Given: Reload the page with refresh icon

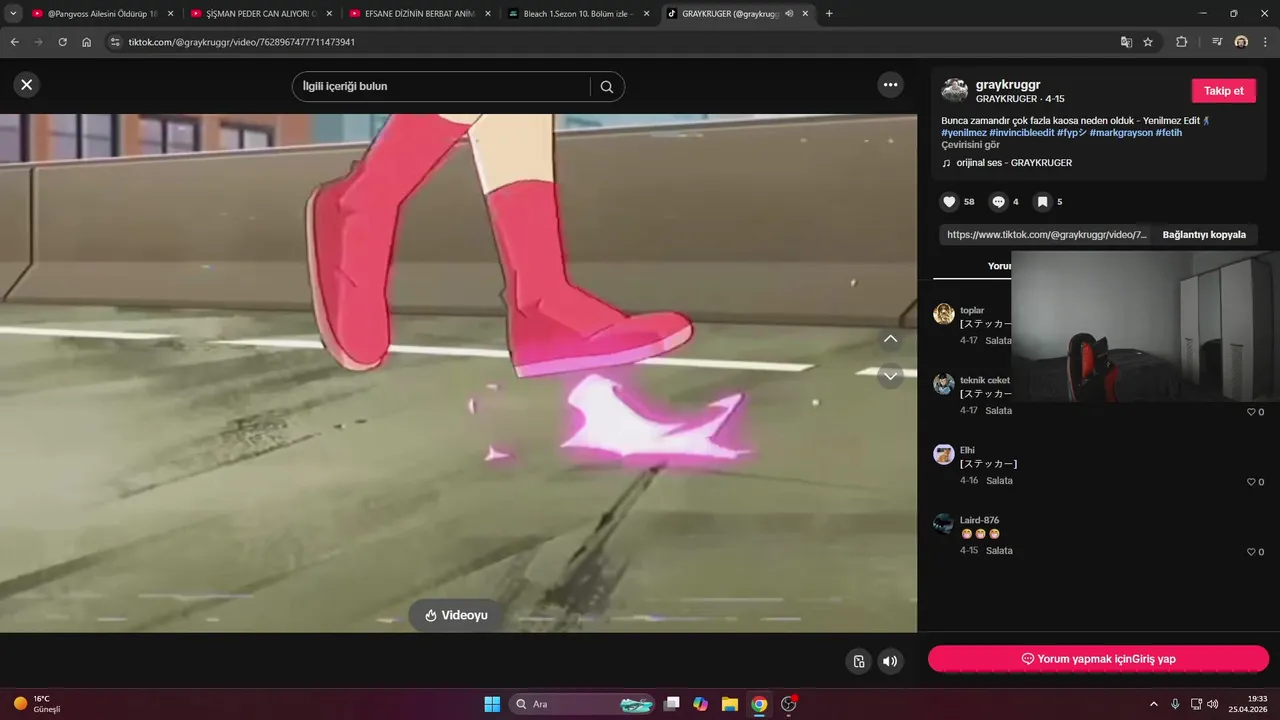Looking at the screenshot, I should click(x=62, y=42).
